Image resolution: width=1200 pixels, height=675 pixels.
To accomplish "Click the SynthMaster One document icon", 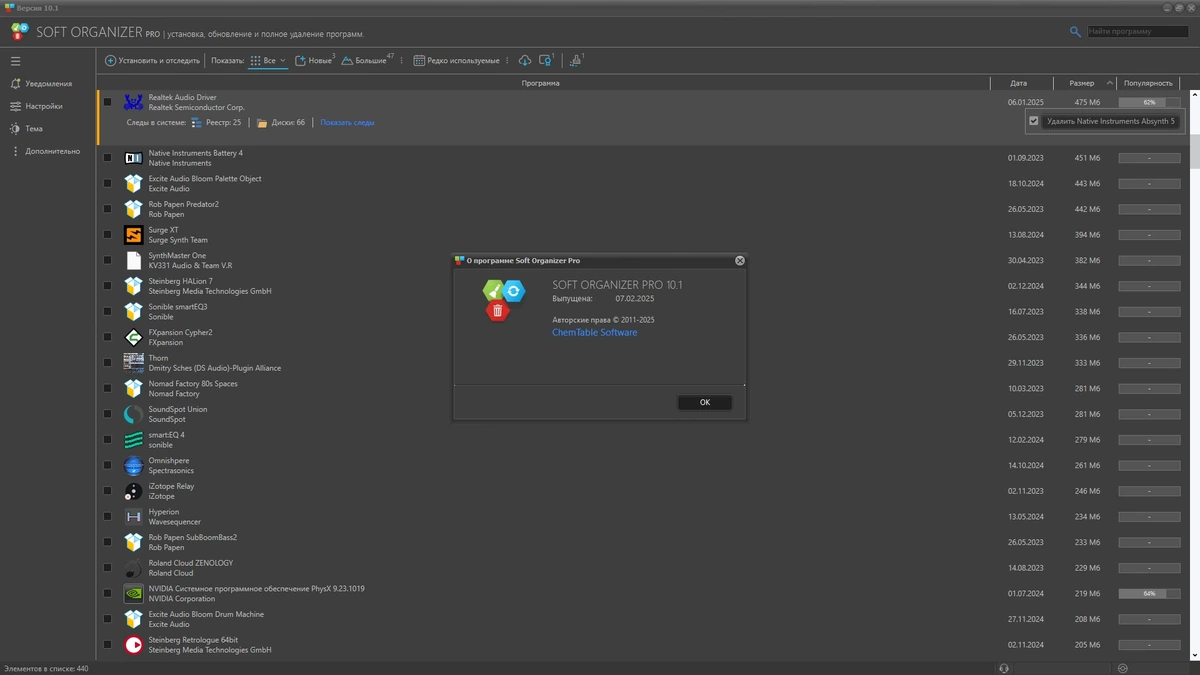I will [x=133, y=260].
